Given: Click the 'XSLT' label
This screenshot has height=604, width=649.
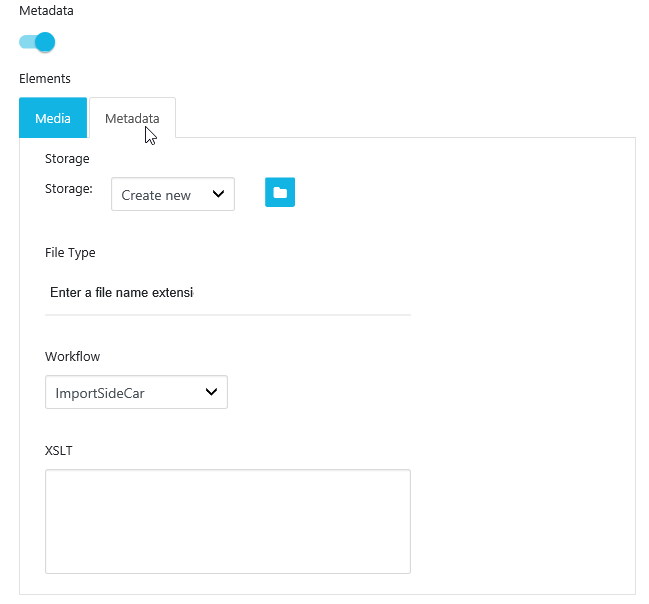Looking at the screenshot, I should (59, 450).
